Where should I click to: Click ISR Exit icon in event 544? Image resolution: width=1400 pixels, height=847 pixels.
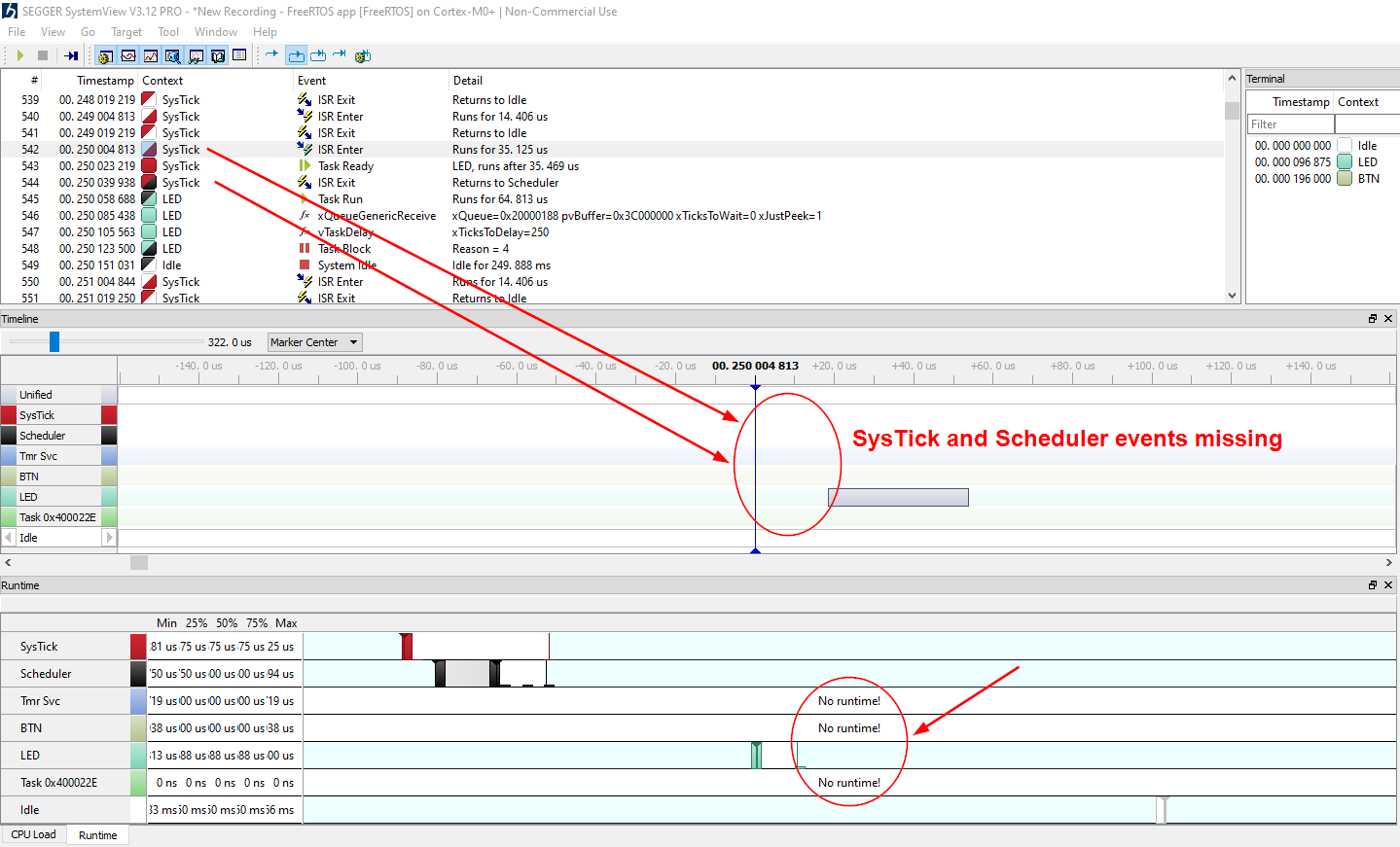305,183
